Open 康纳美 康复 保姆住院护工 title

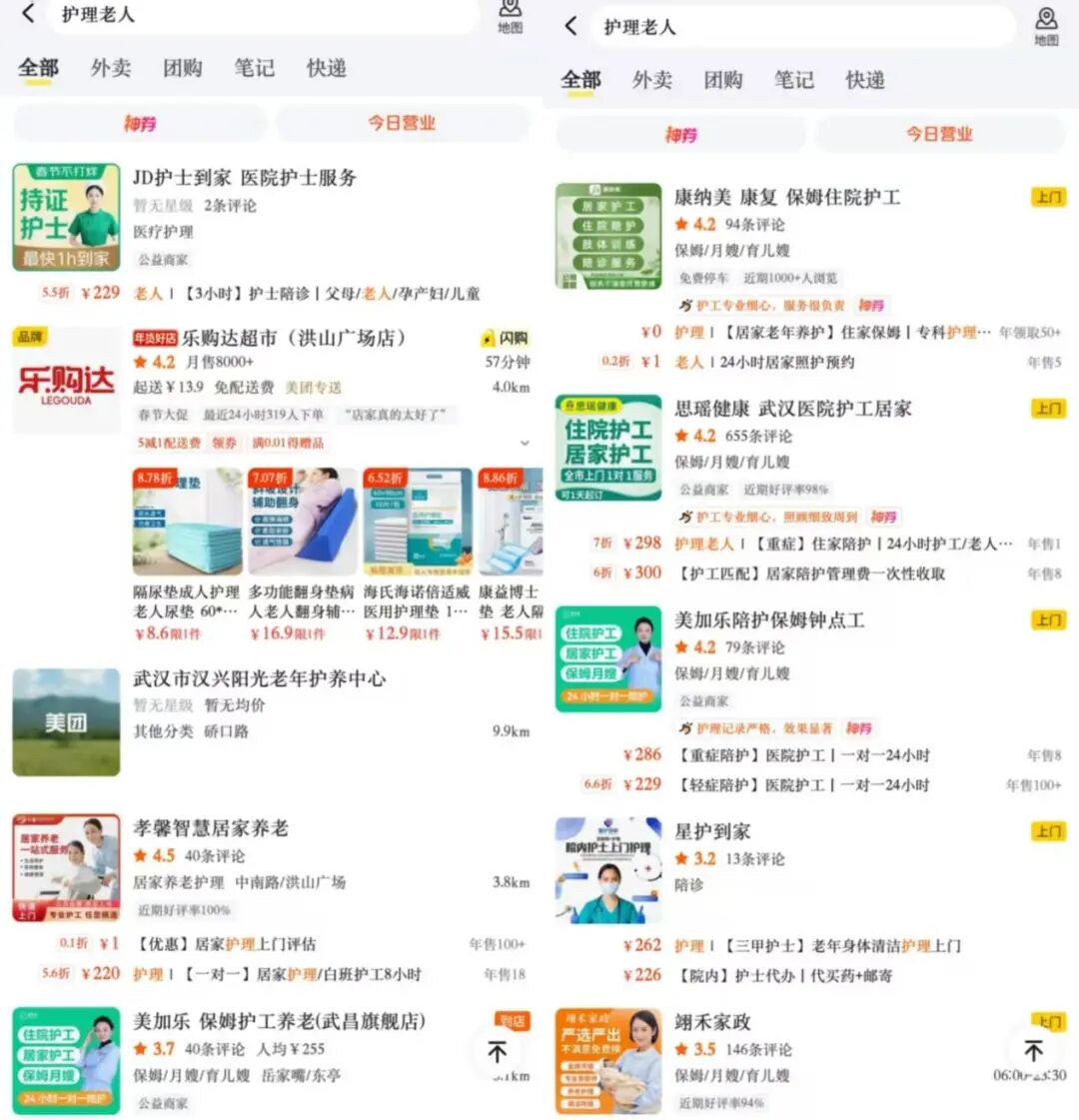(x=787, y=197)
